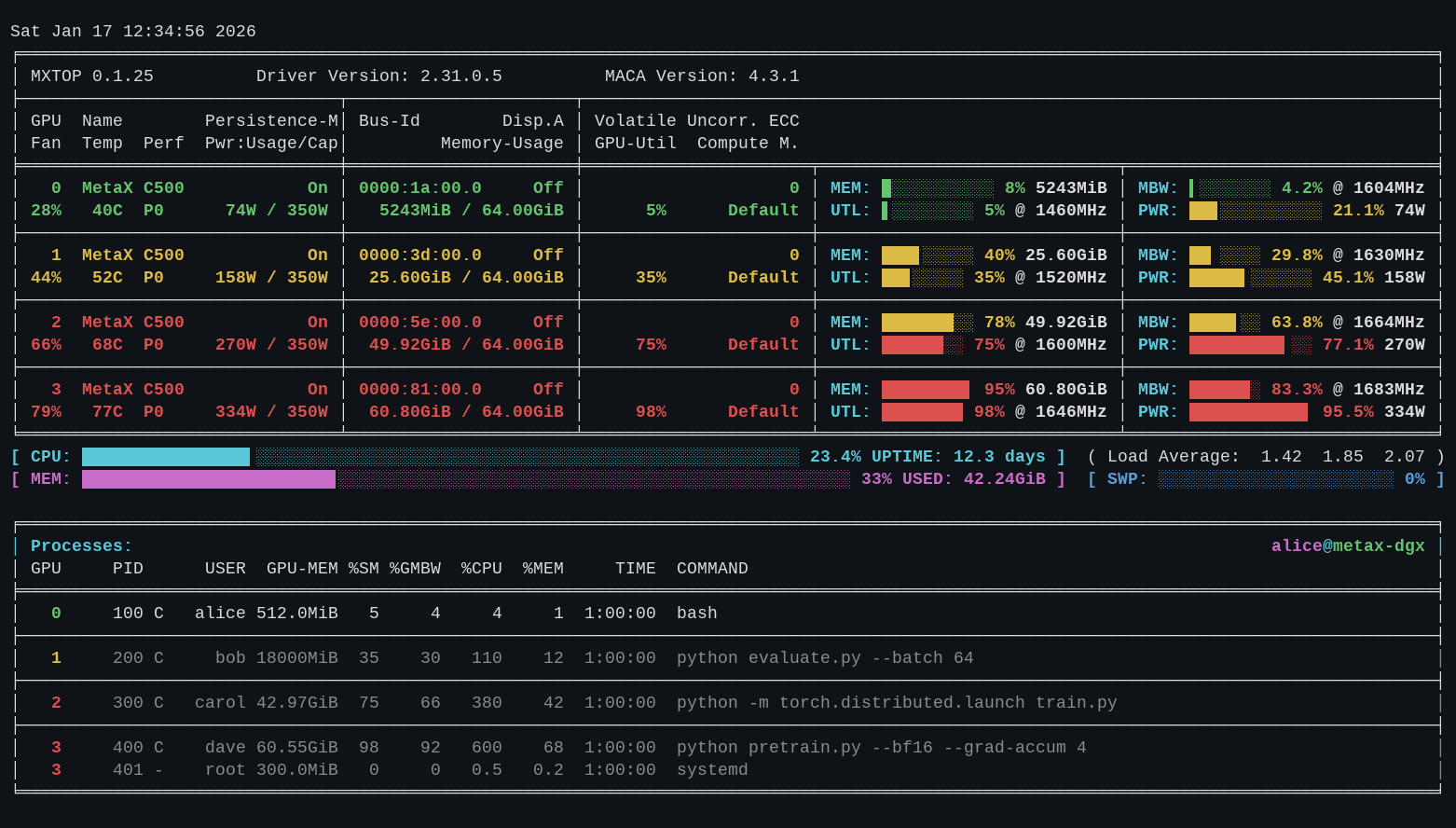This screenshot has height=828, width=1456.
Task: Click memory usage 25.60GiB / 64.00GiB
Action: 466,278
